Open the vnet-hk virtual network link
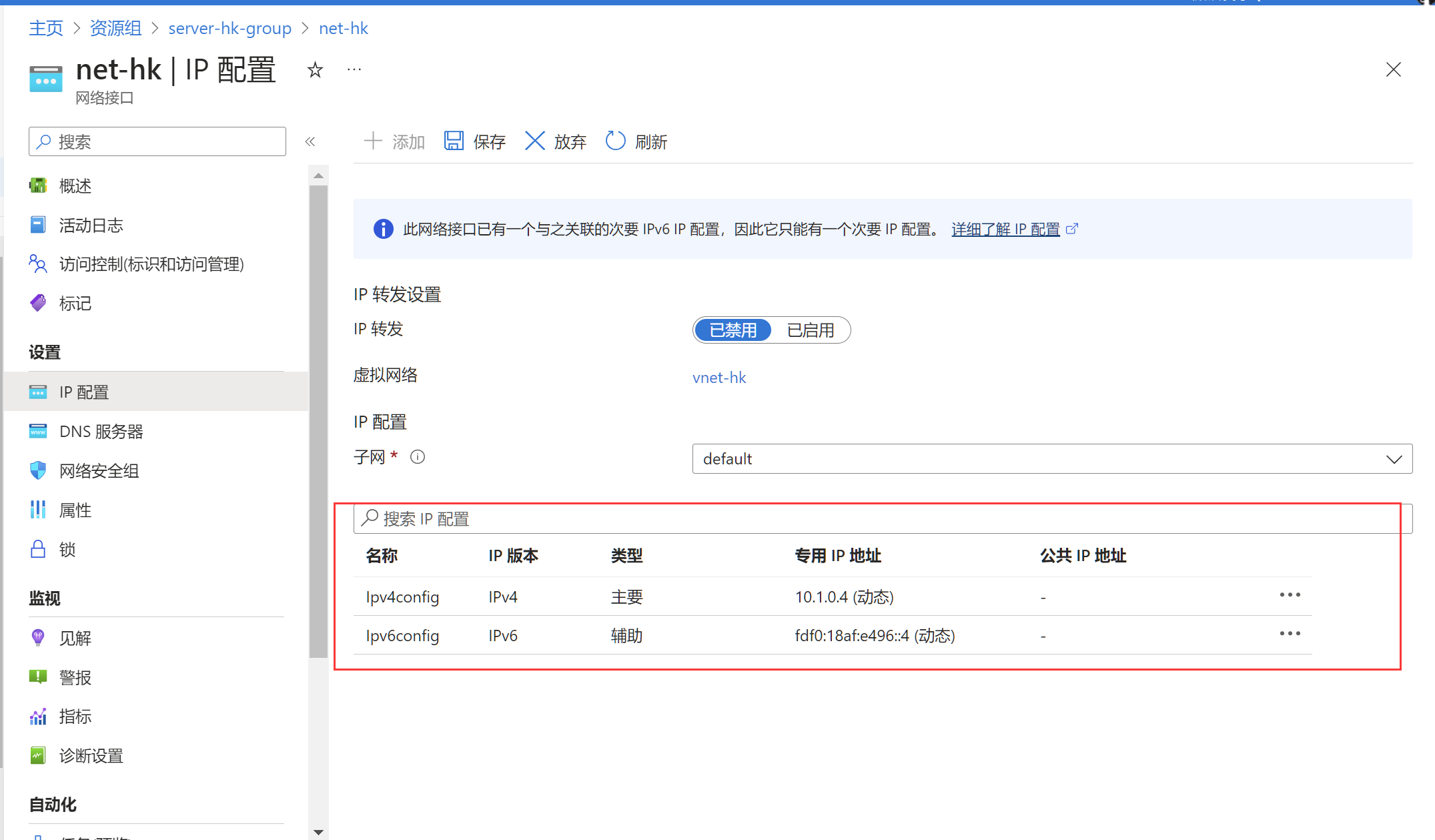This screenshot has height=840, width=1435. [719, 378]
